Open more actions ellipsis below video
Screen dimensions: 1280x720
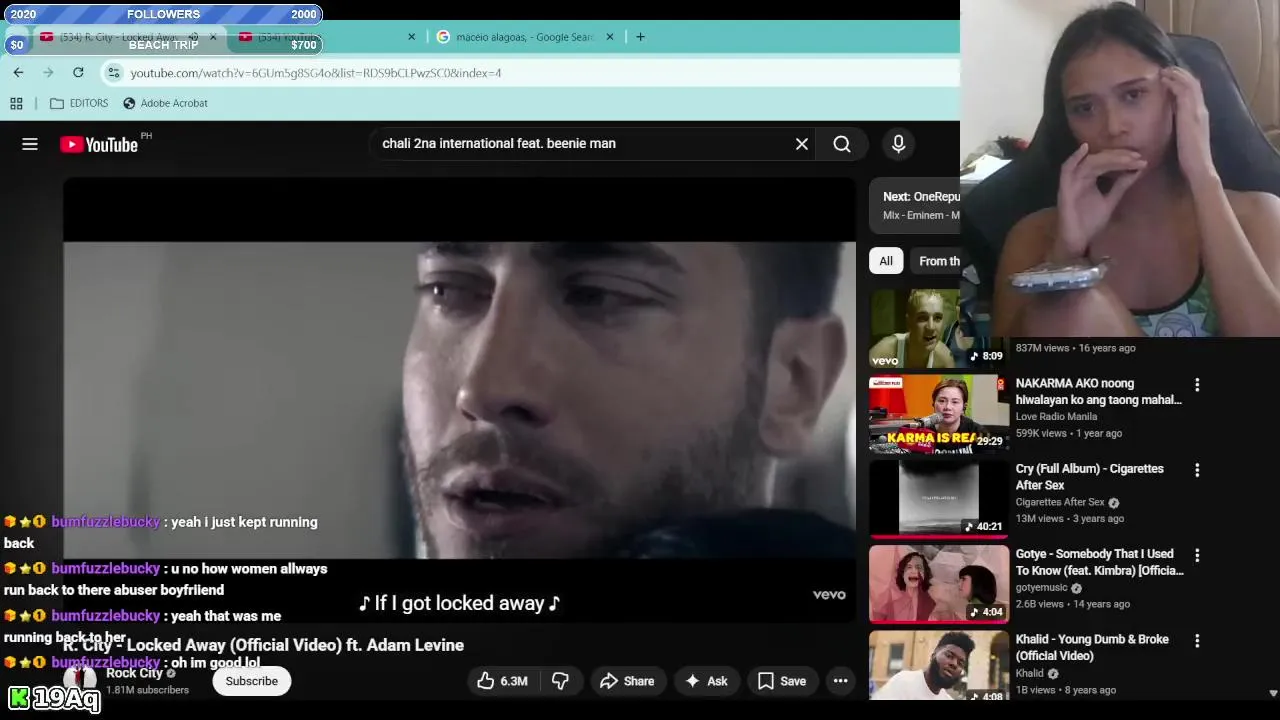(841, 681)
